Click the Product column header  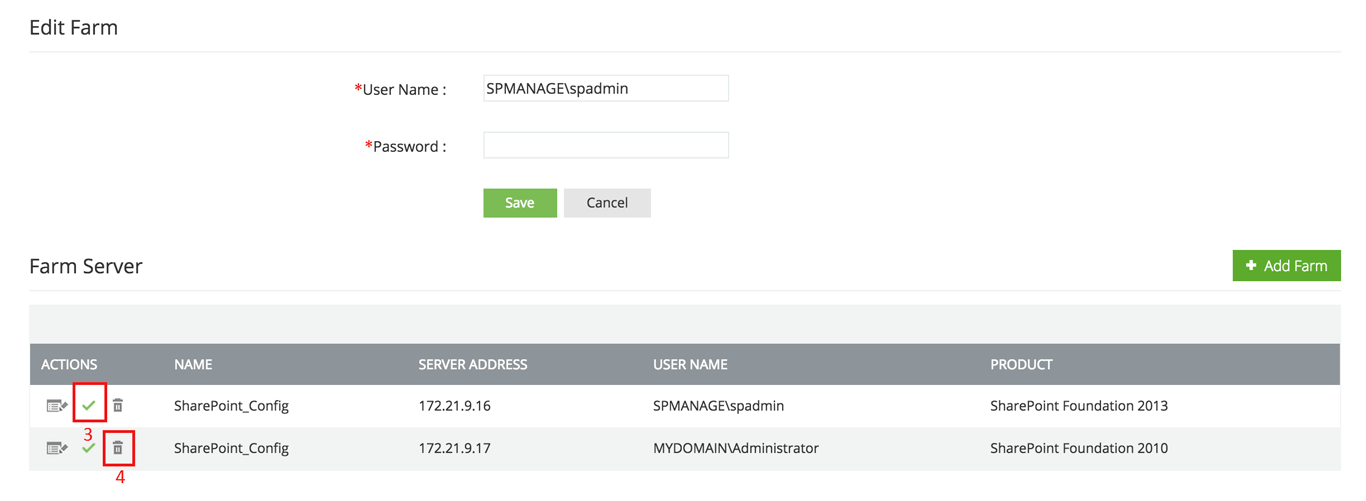[1021, 365]
